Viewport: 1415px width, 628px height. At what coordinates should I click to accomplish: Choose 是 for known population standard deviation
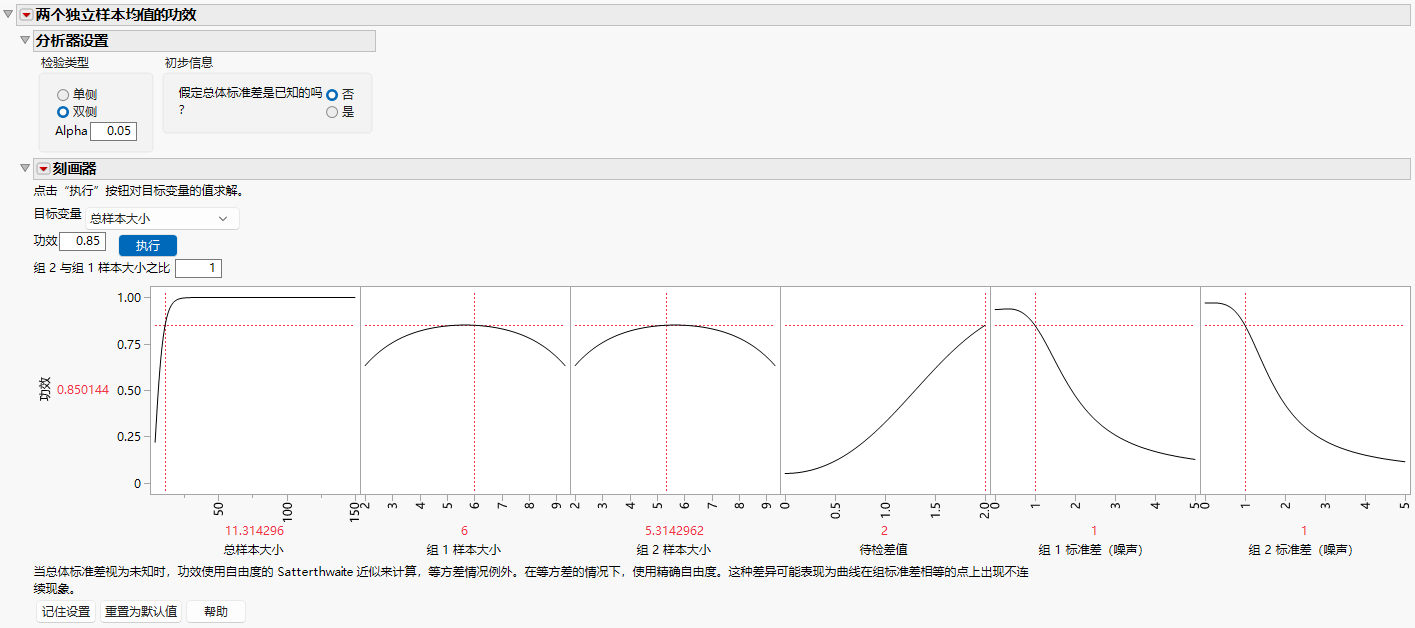point(332,113)
